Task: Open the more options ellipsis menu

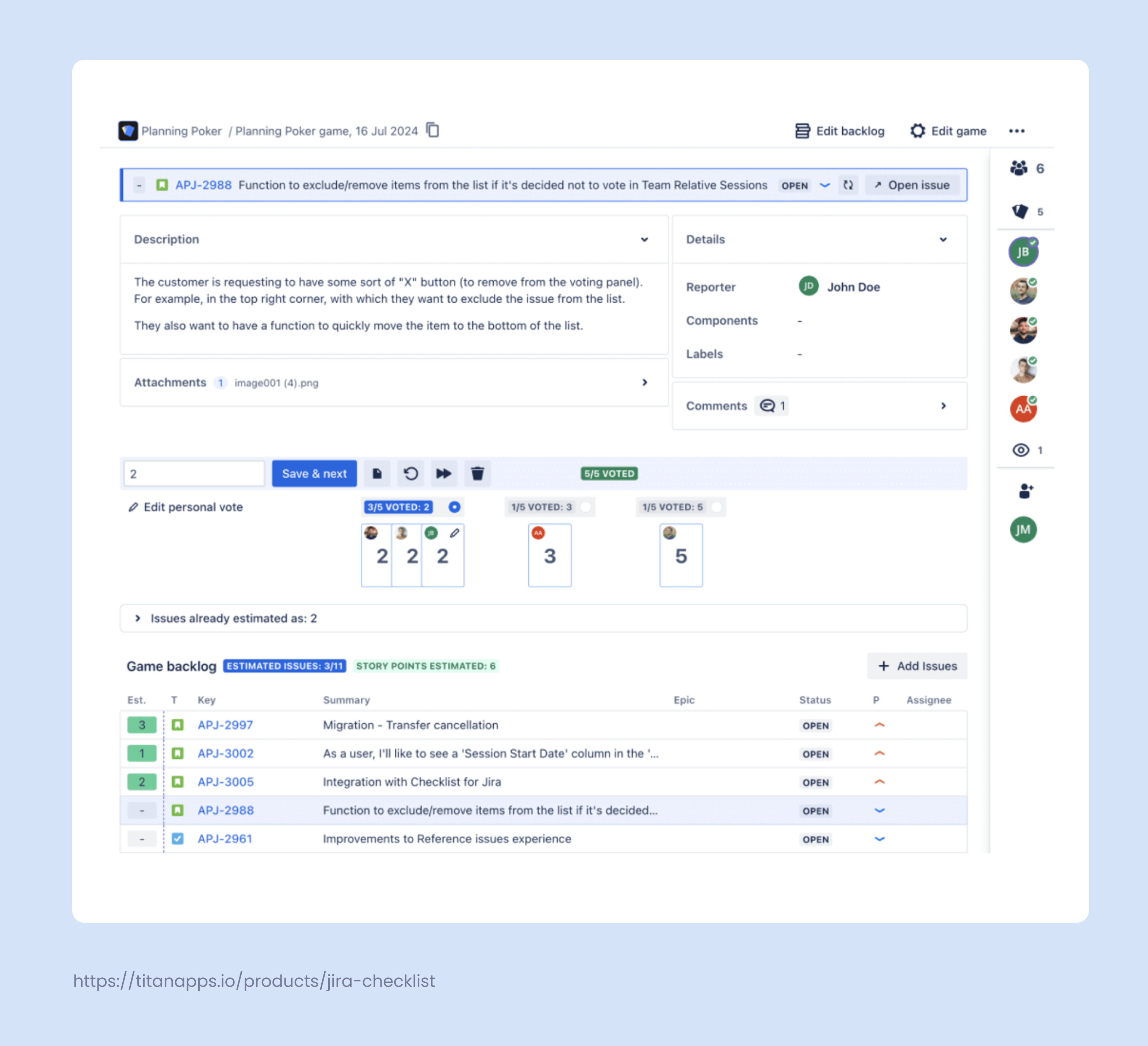Action: 1017,130
